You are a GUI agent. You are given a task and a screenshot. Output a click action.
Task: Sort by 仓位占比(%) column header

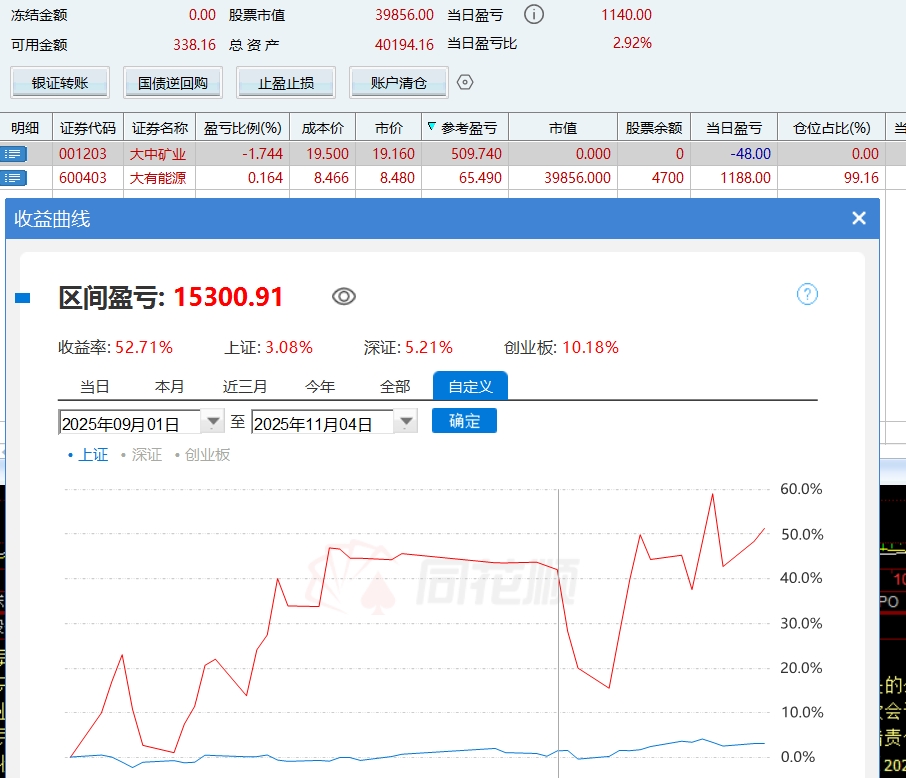[831, 128]
